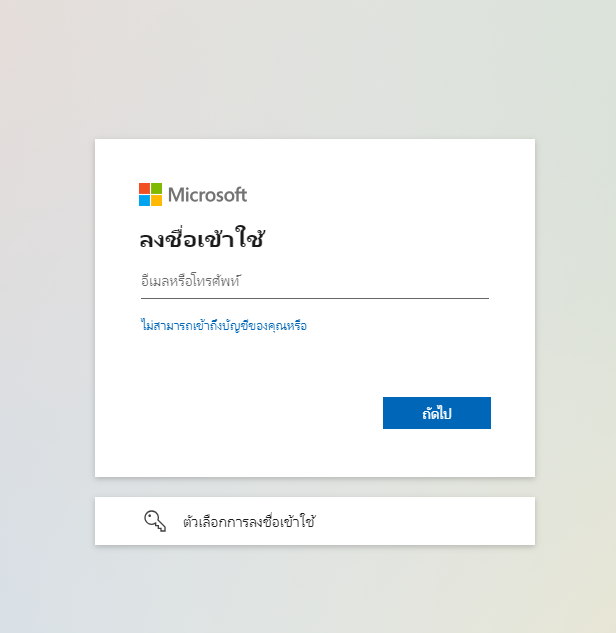Click the green square of the Microsoft logo
The width and height of the screenshot is (616, 633).
coord(156,188)
